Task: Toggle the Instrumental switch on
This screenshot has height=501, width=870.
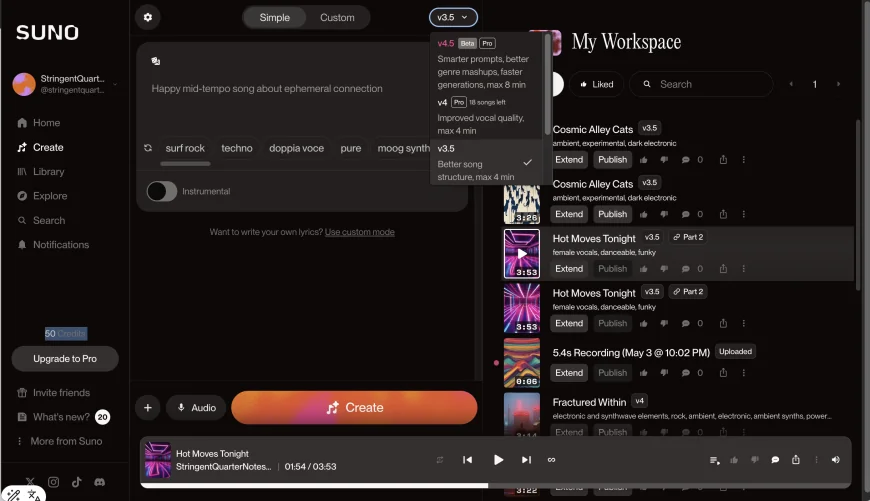Action: (x=161, y=191)
